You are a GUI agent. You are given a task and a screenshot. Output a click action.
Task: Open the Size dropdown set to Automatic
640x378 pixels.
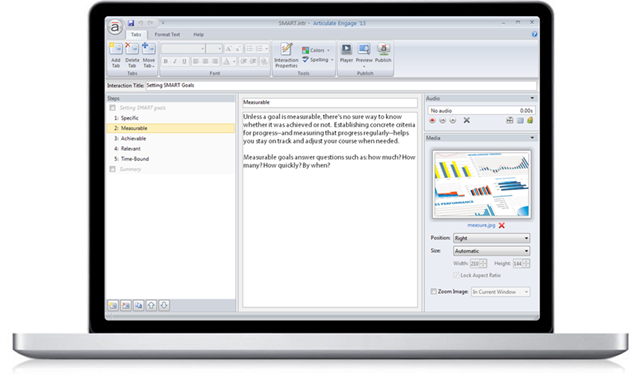click(491, 251)
